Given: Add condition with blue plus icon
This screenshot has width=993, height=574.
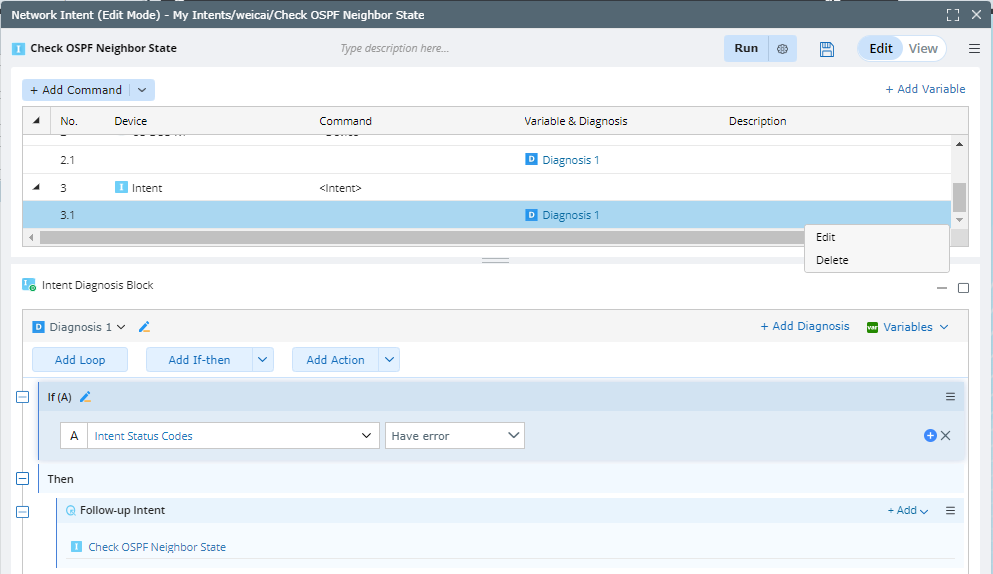Looking at the screenshot, I should 930,436.
